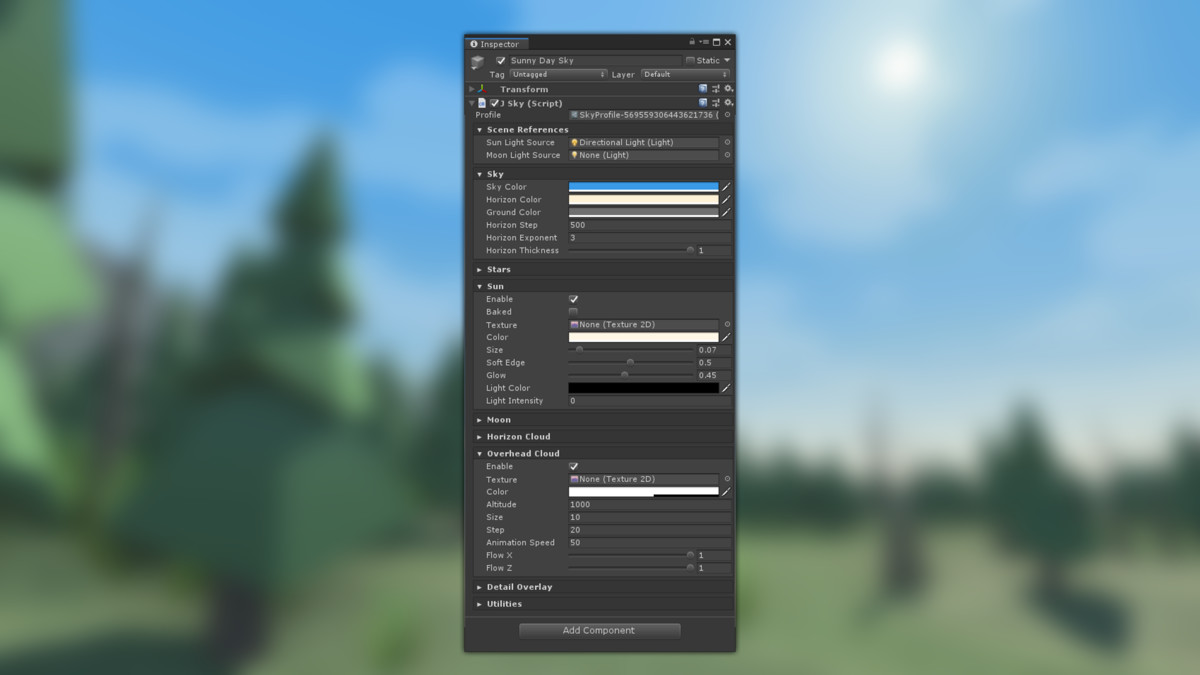Click the Sun Size slider handle
Viewport: 1200px width, 675px height.
pos(579,350)
